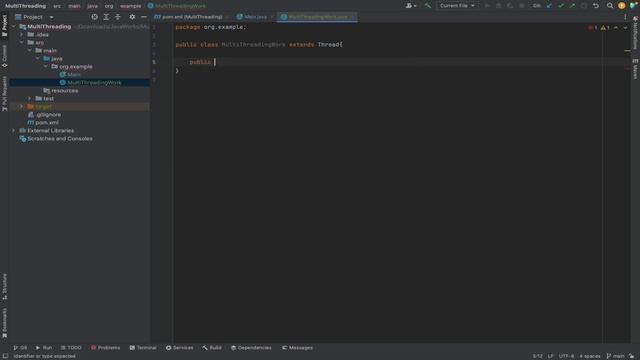The height and width of the screenshot is (360, 640).
Task: Collapse the main folder in tree
Action: [x=30, y=51]
